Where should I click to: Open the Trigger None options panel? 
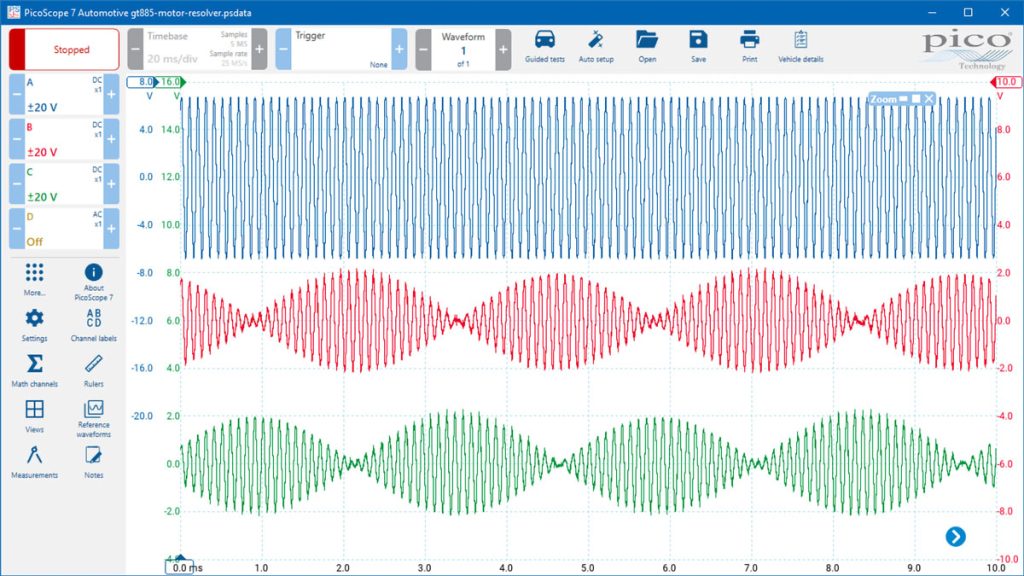point(341,50)
